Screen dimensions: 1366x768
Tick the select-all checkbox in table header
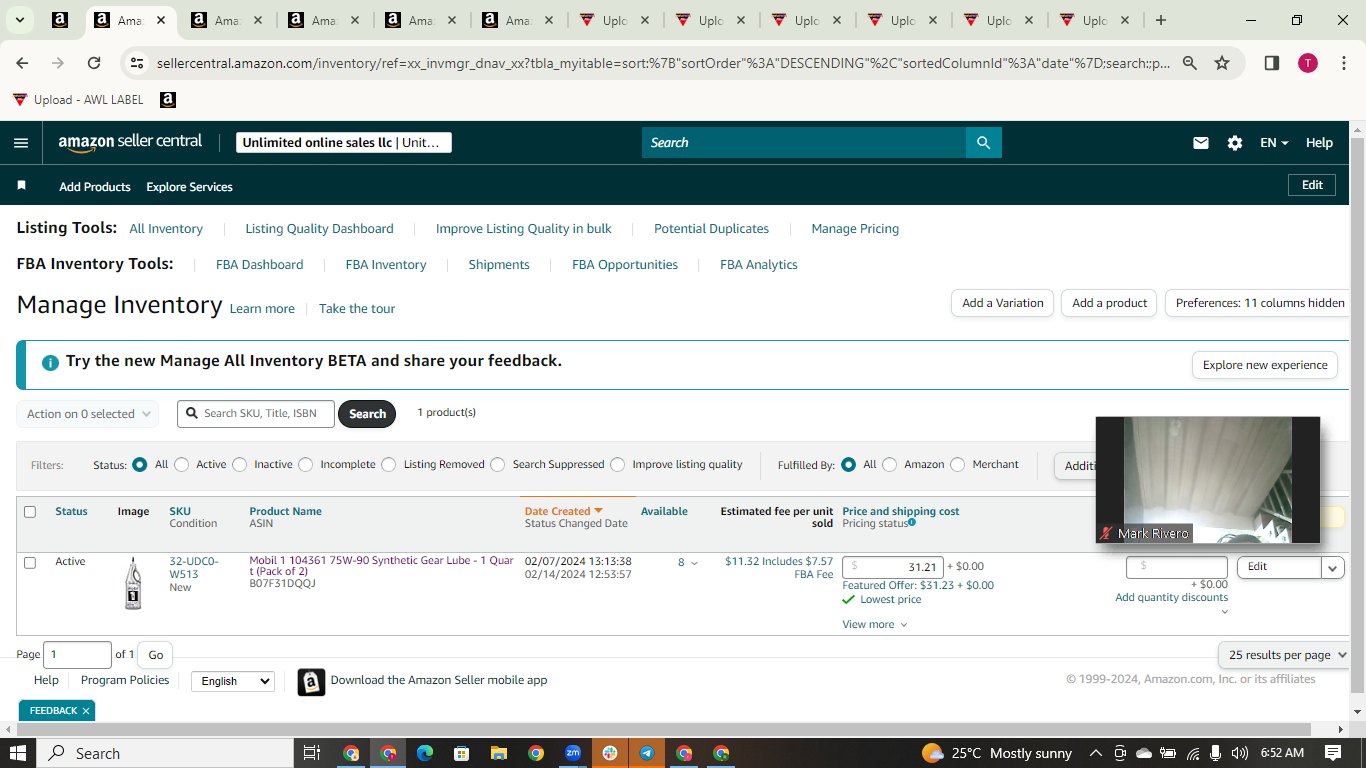coord(30,512)
